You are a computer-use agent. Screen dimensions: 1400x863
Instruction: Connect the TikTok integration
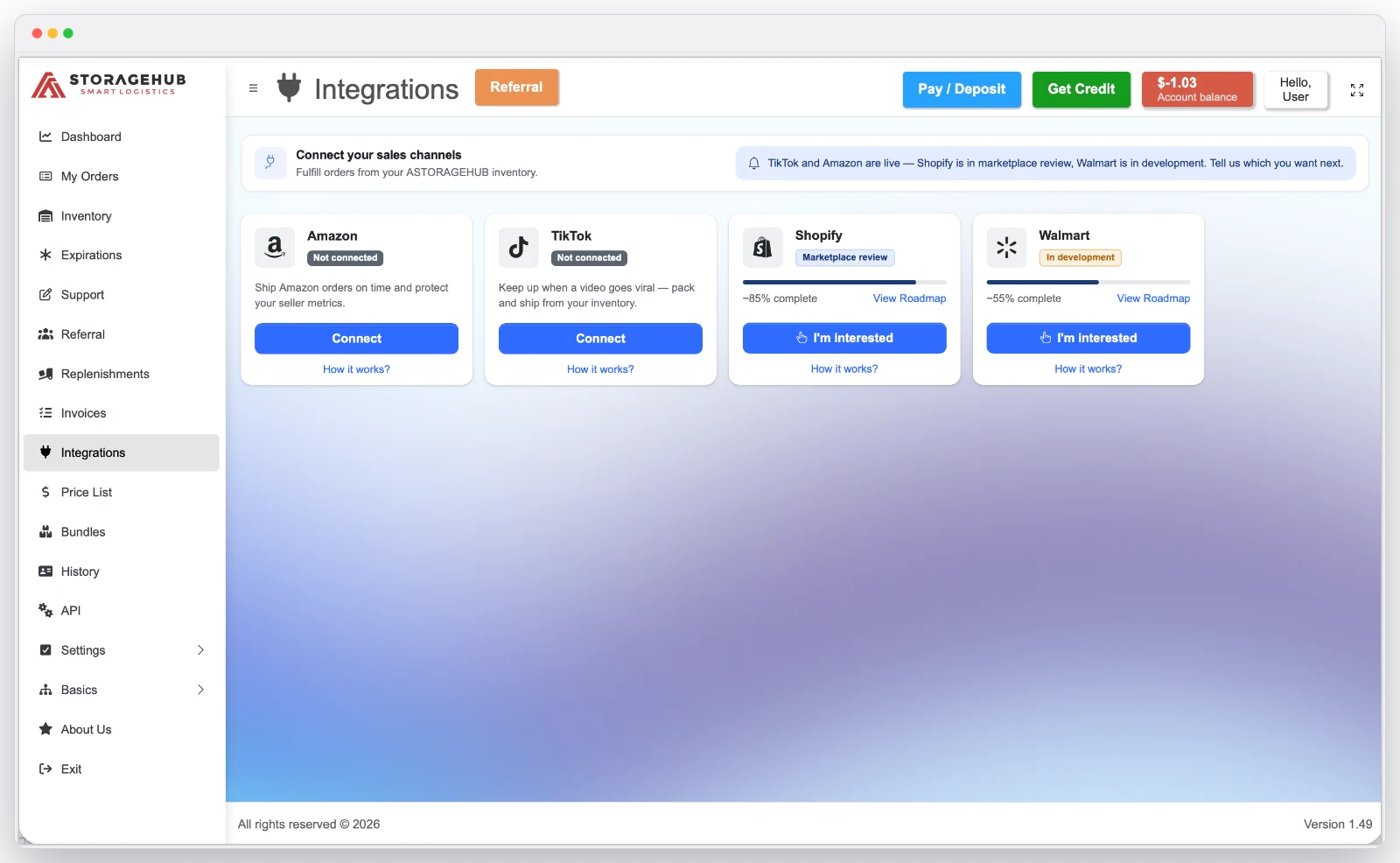600,339
